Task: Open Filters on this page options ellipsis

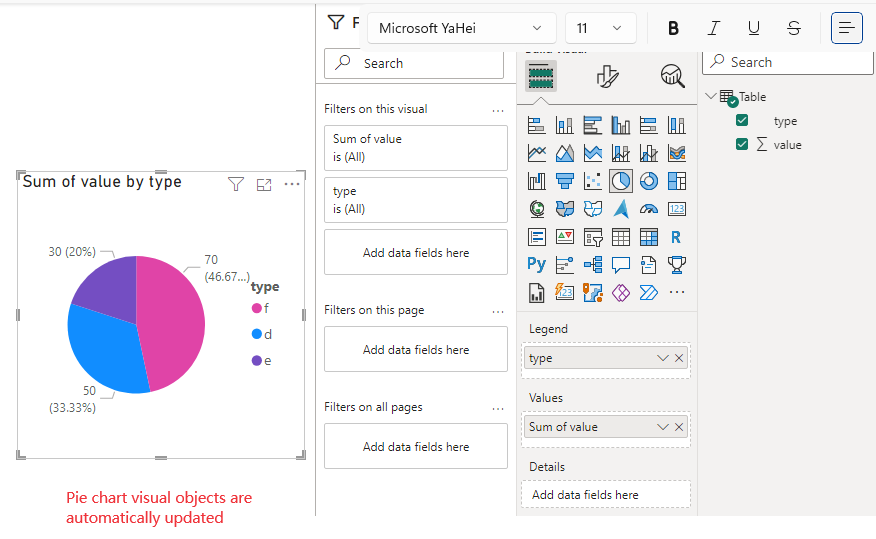Action: click(x=498, y=312)
